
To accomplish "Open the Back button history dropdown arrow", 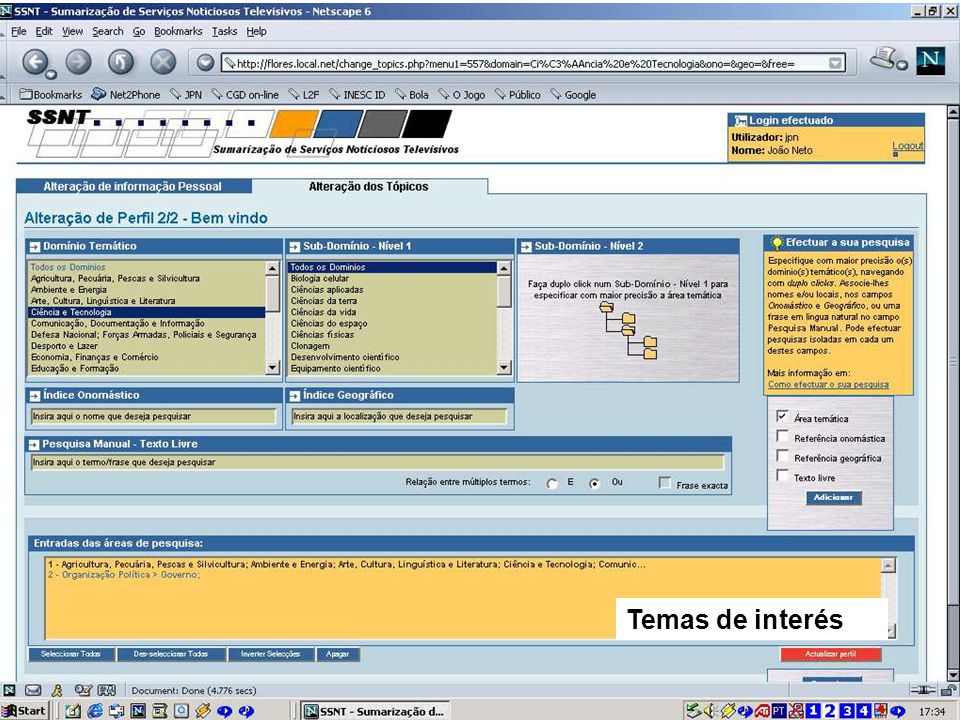I will click(50, 75).
